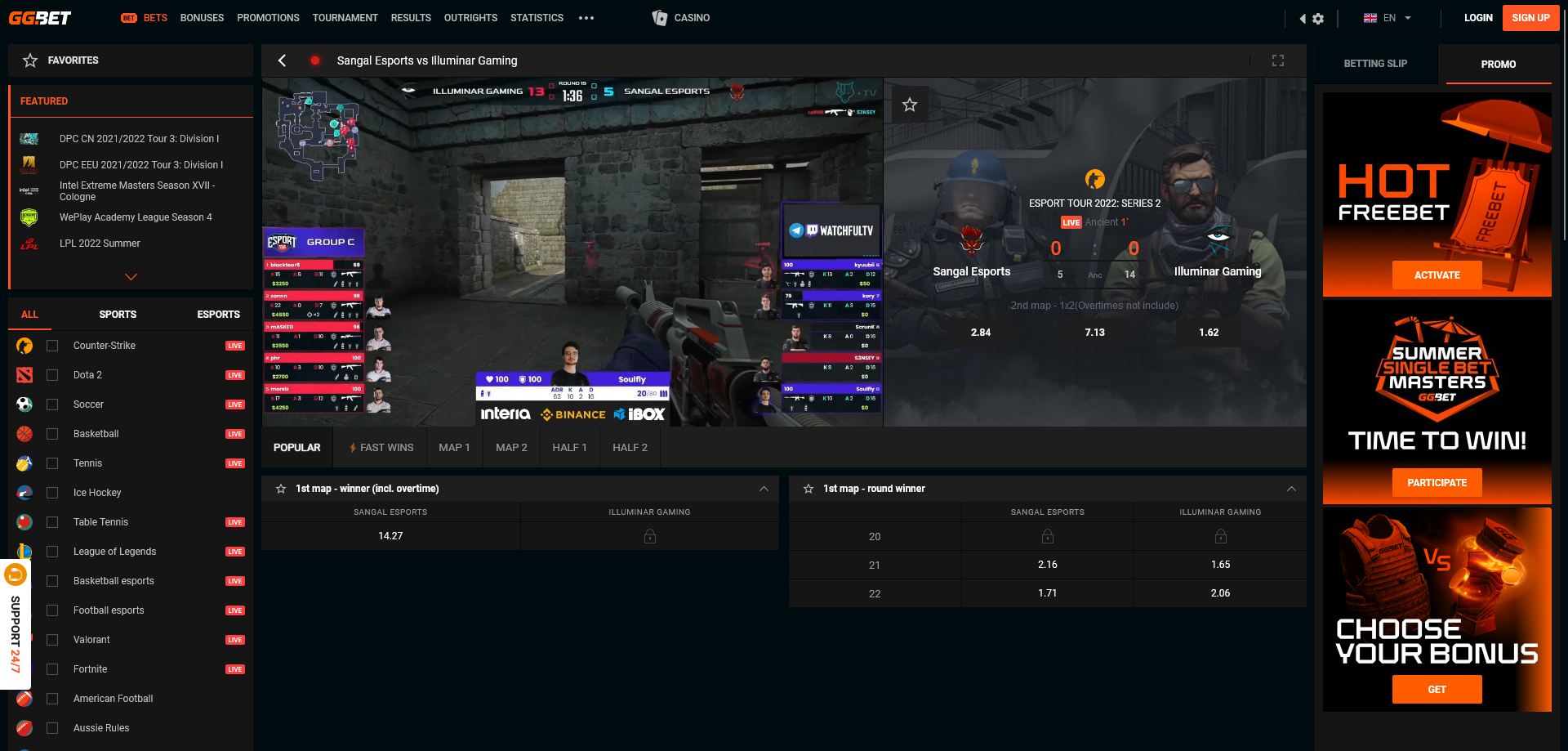
Task: Pick 2nd map odds 2.84
Action: (x=981, y=333)
